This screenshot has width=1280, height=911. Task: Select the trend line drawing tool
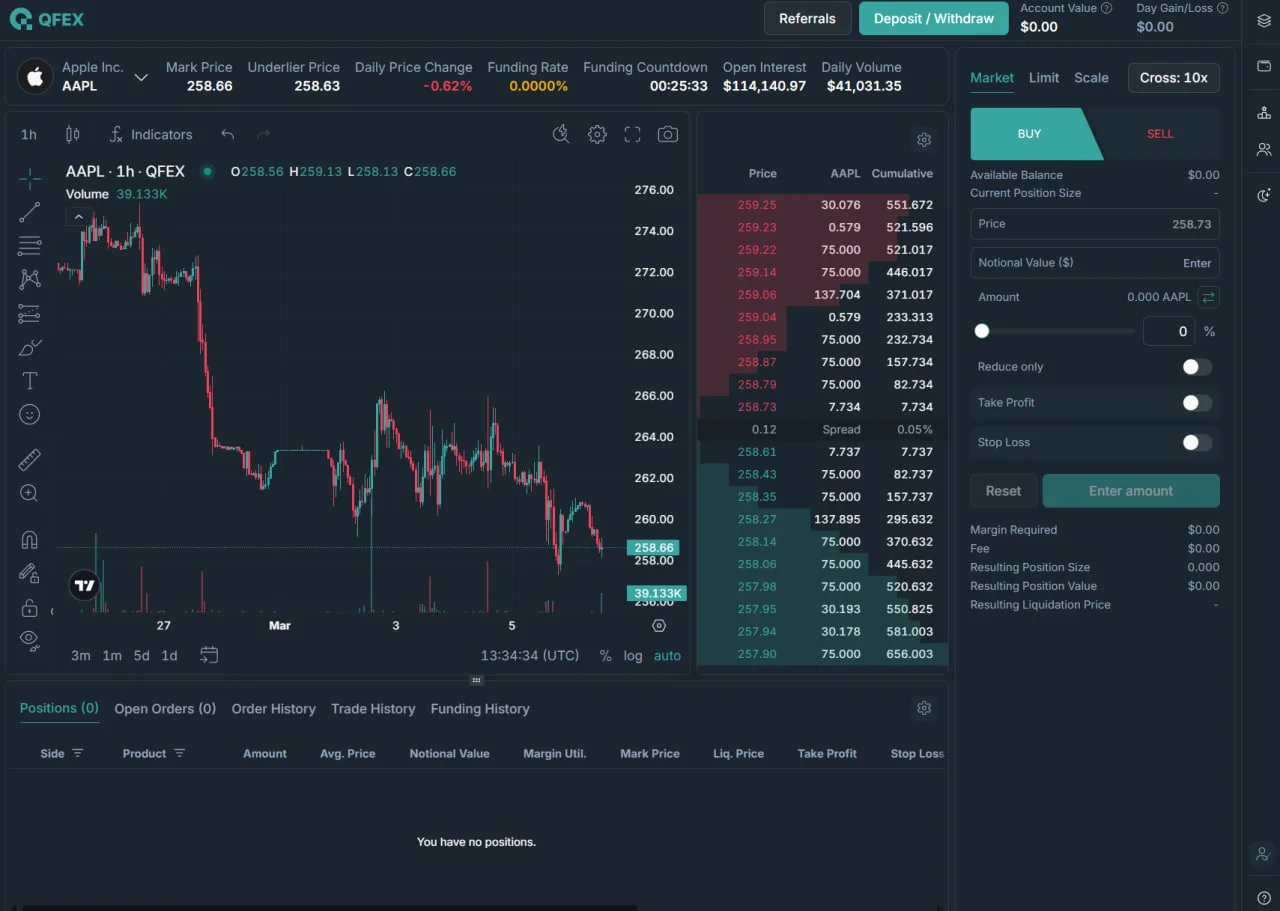pyautogui.click(x=30, y=212)
